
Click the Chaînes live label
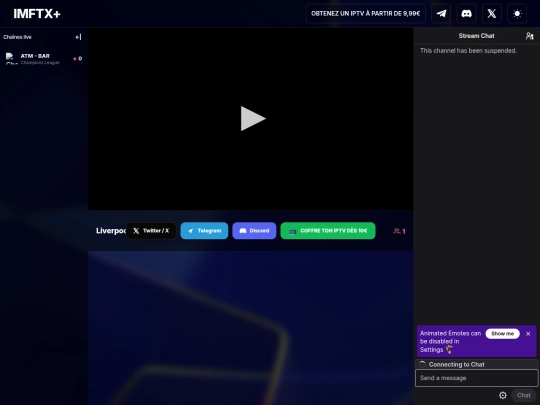point(18,37)
